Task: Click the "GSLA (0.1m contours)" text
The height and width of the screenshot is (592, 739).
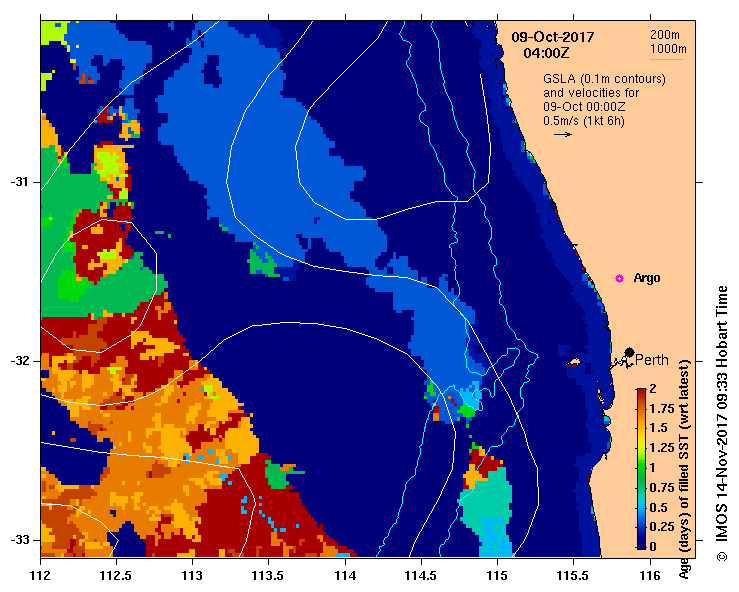Action: 604,79
